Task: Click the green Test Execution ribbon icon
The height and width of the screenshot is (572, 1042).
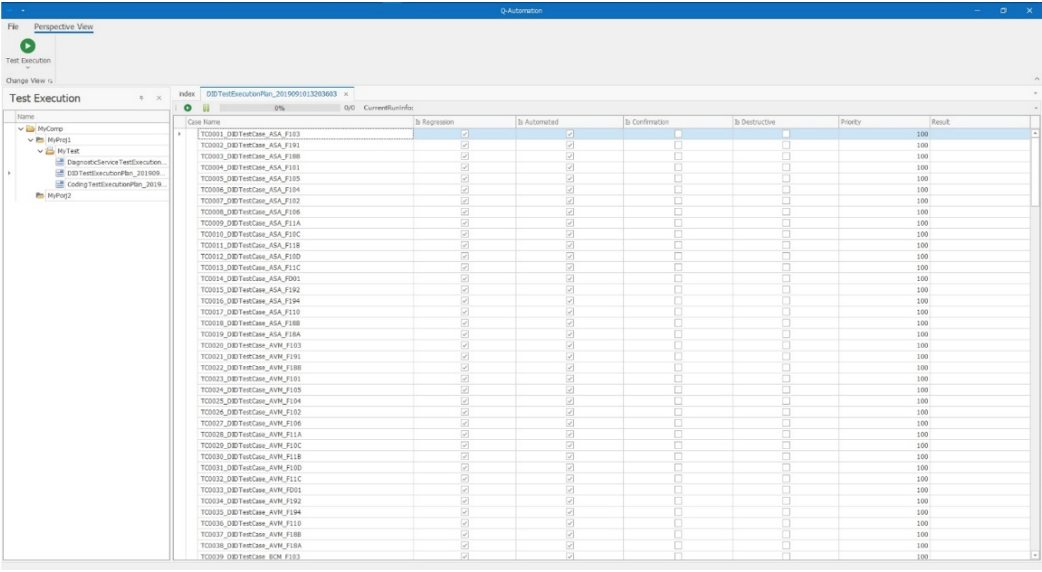Action: click(27, 46)
